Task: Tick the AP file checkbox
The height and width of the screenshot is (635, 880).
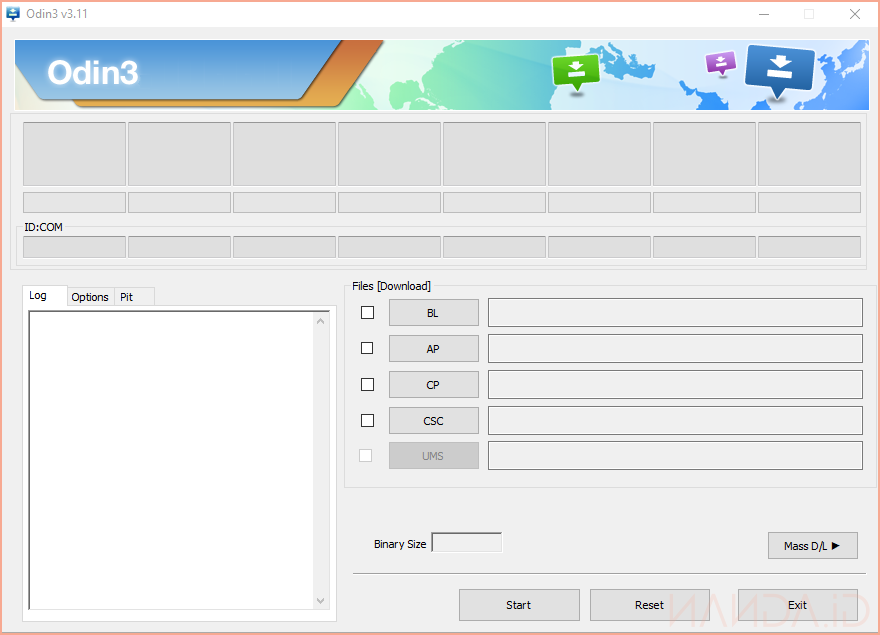Action: 367,348
